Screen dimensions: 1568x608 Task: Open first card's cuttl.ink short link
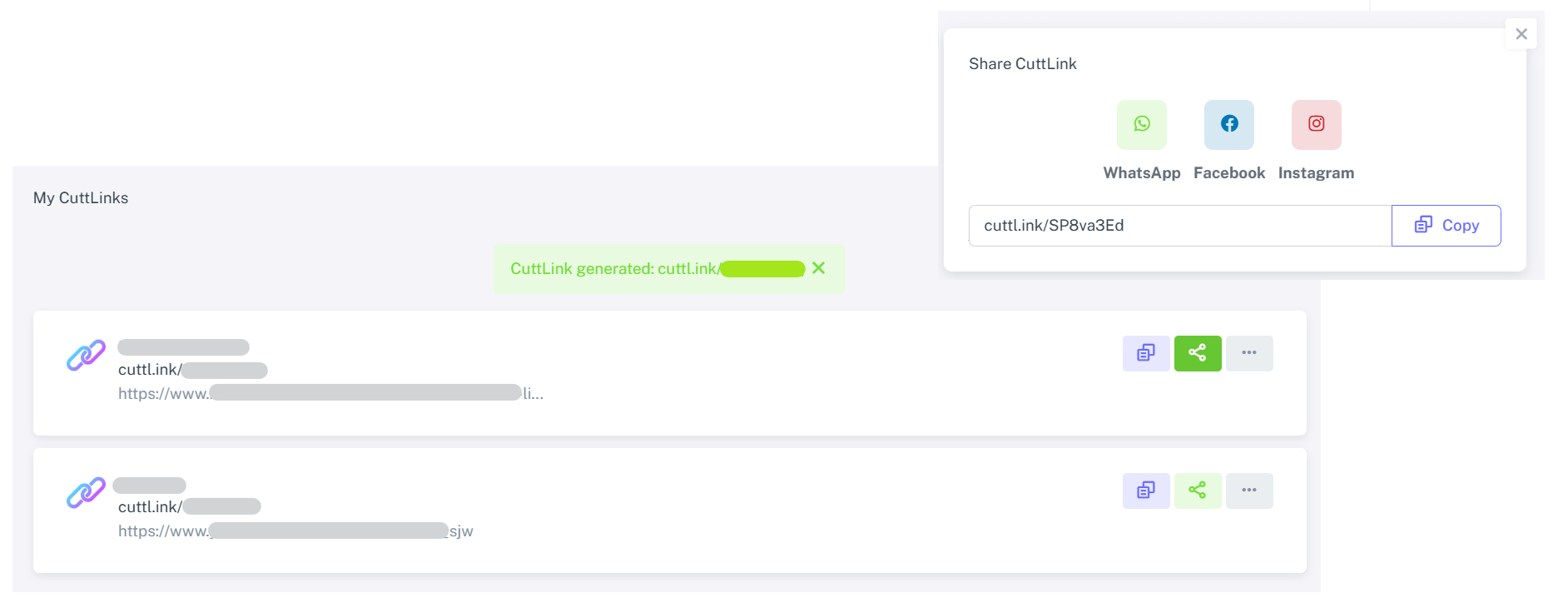pyautogui.click(x=192, y=370)
